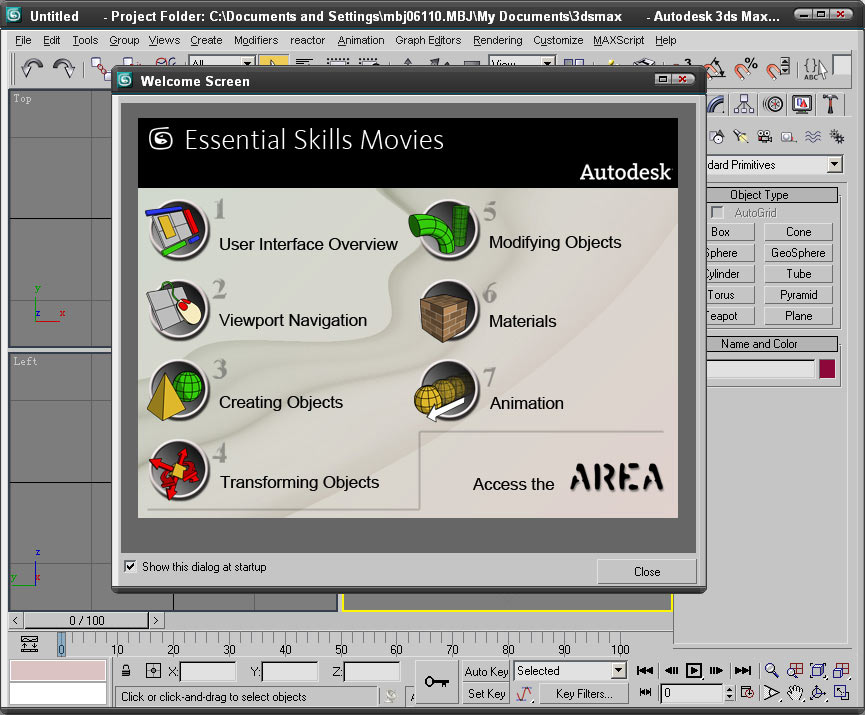Play the Materials movie

[487, 311]
